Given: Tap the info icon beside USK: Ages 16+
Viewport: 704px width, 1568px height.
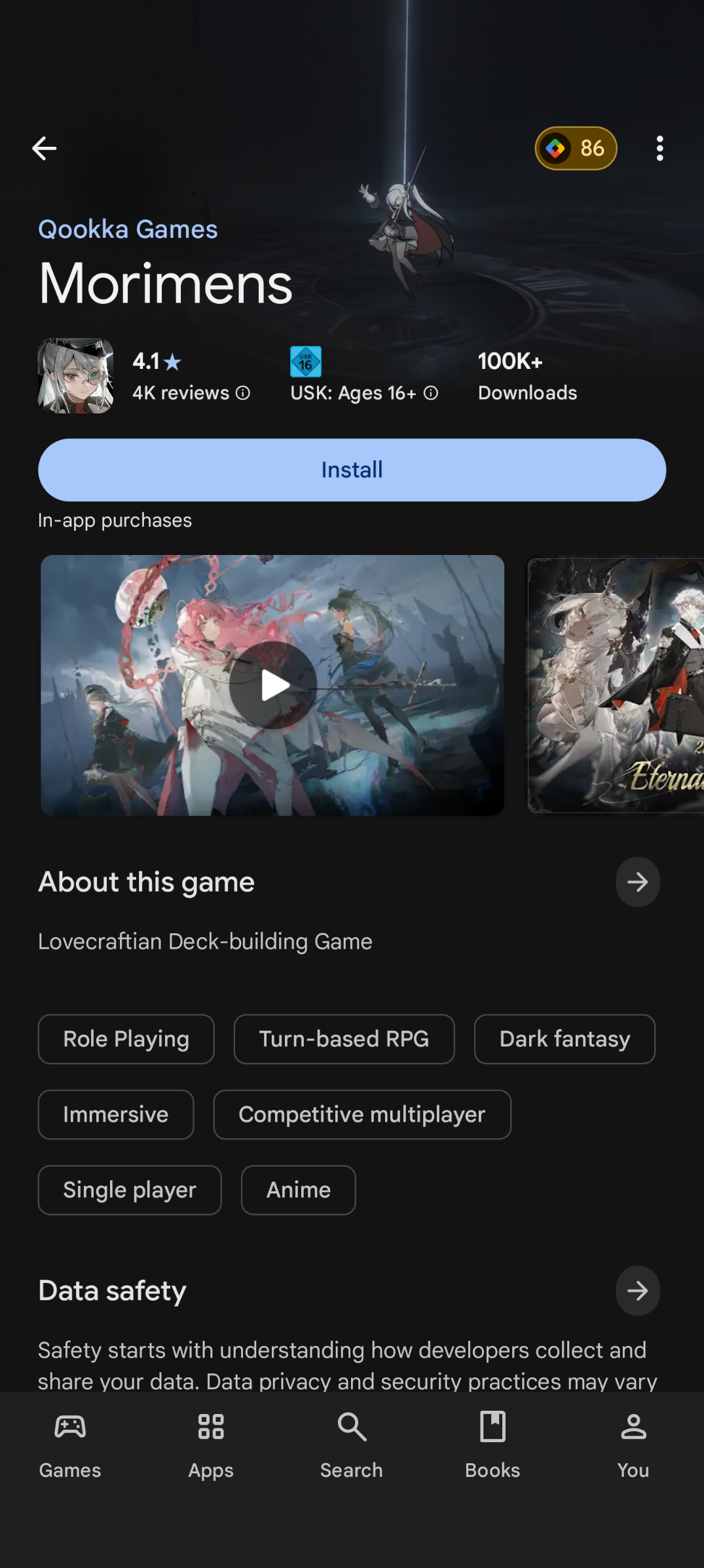Looking at the screenshot, I should pyautogui.click(x=431, y=393).
